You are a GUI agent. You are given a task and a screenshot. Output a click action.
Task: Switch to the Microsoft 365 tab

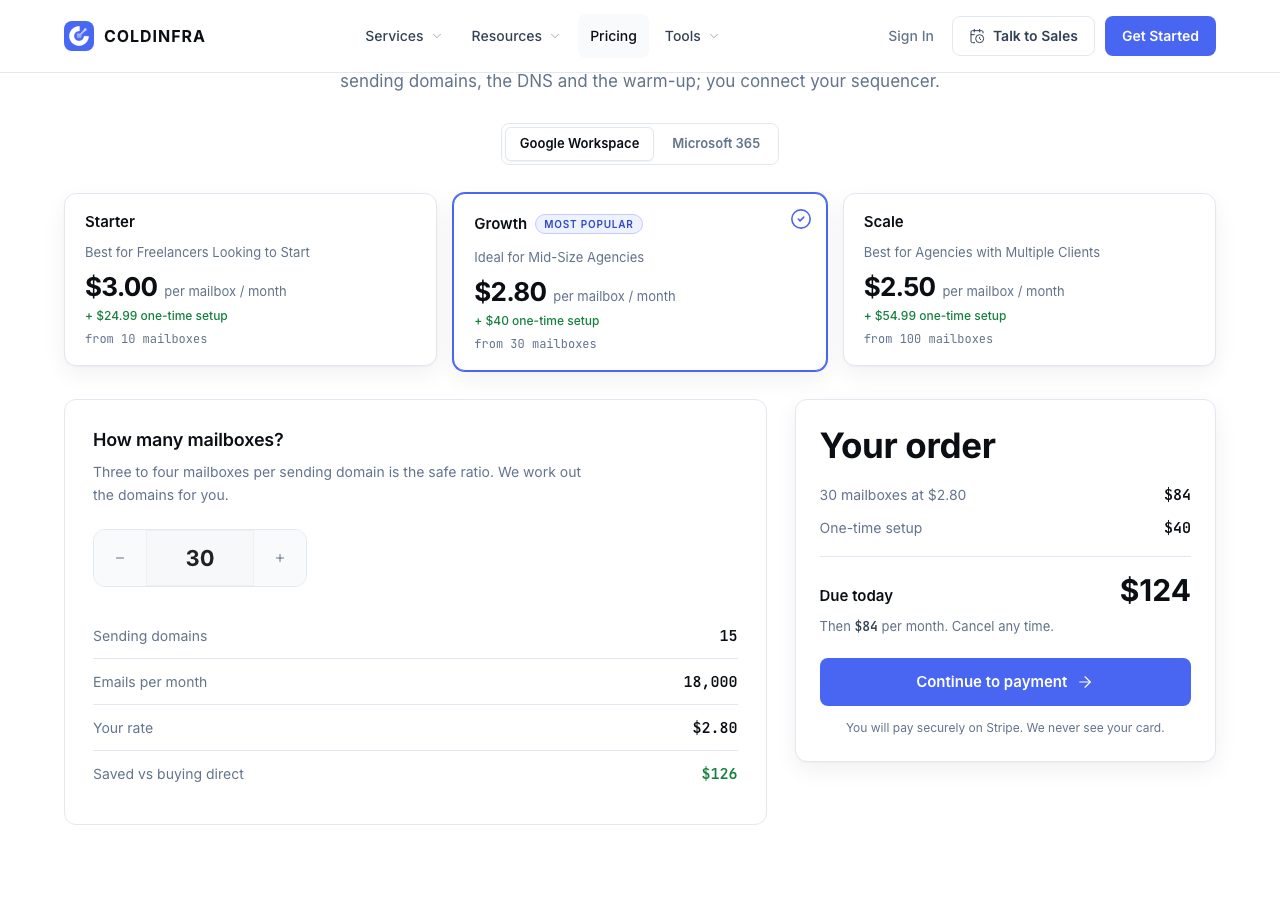pos(716,143)
